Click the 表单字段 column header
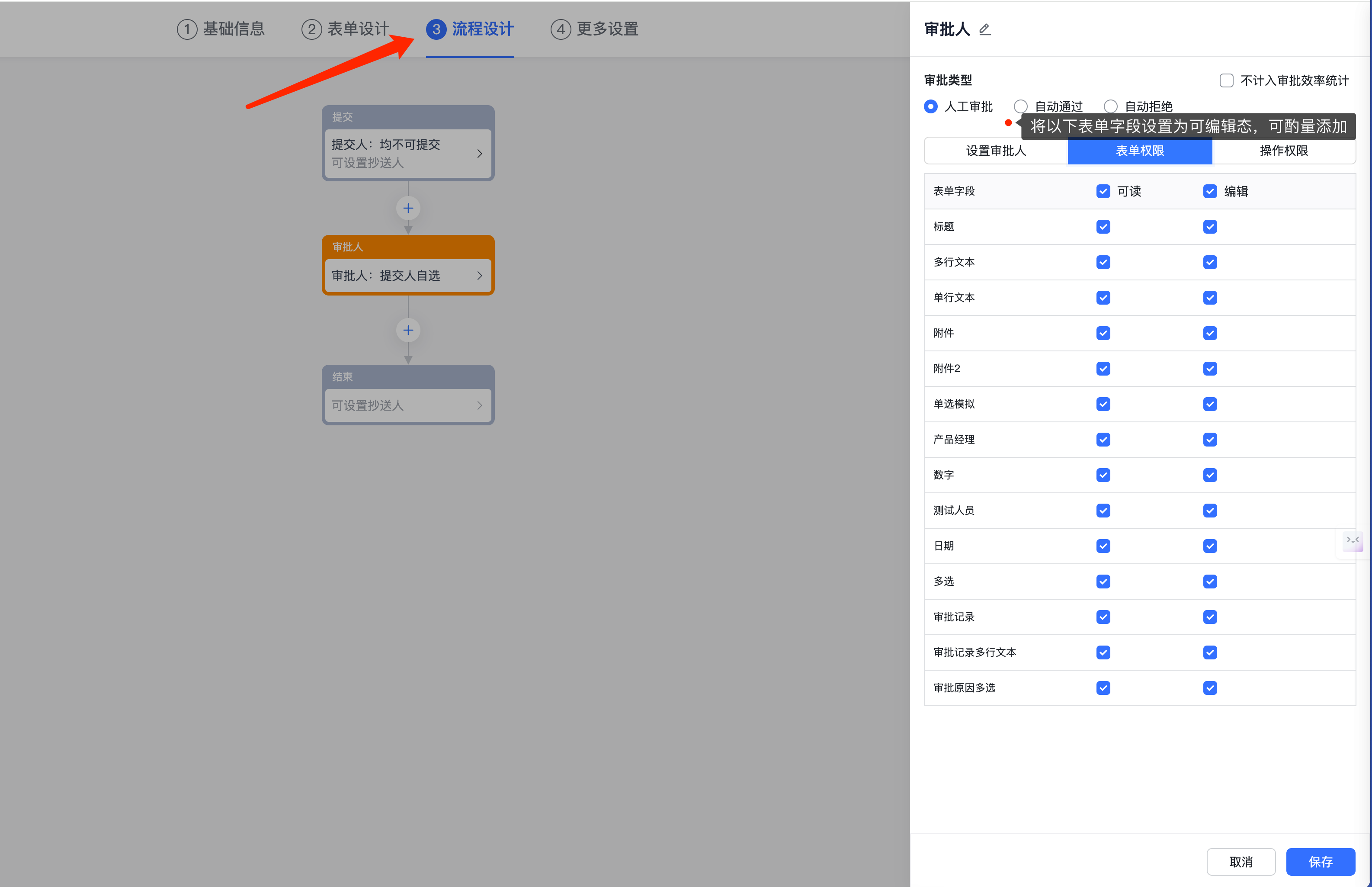 (x=954, y=191)
